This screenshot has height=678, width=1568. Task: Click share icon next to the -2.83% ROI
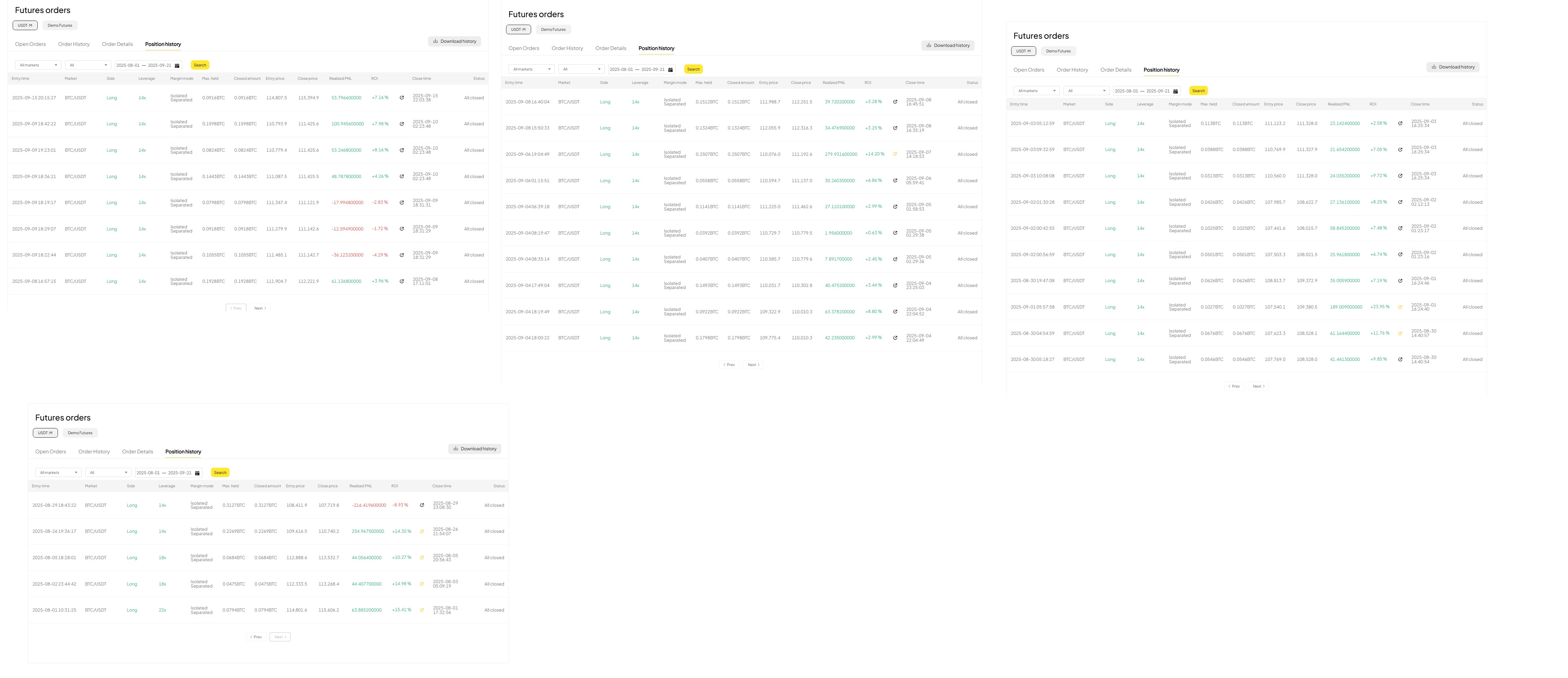402,202
